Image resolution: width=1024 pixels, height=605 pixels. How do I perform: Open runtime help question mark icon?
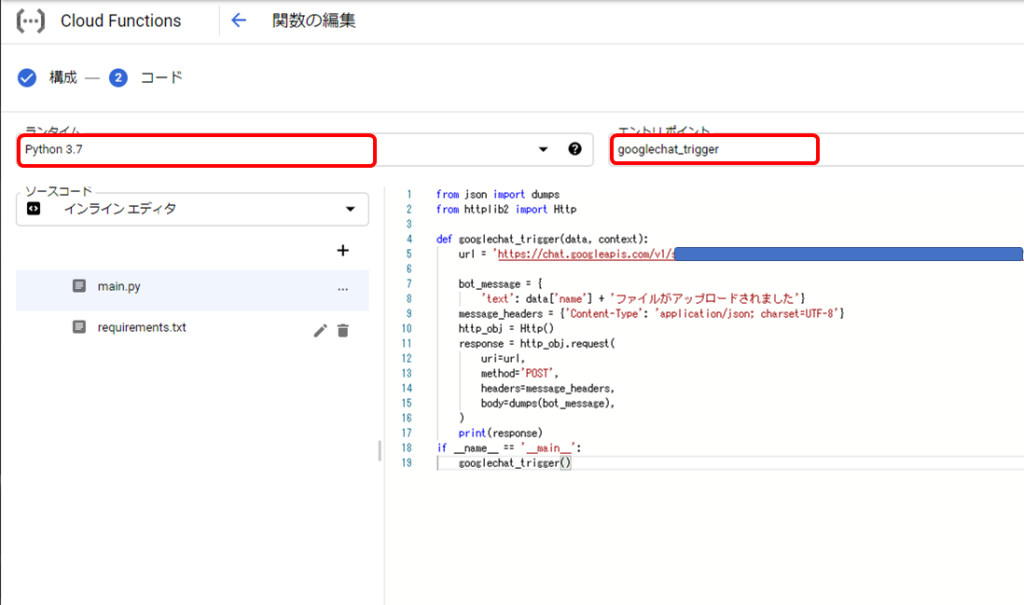(x=575, y=149)
